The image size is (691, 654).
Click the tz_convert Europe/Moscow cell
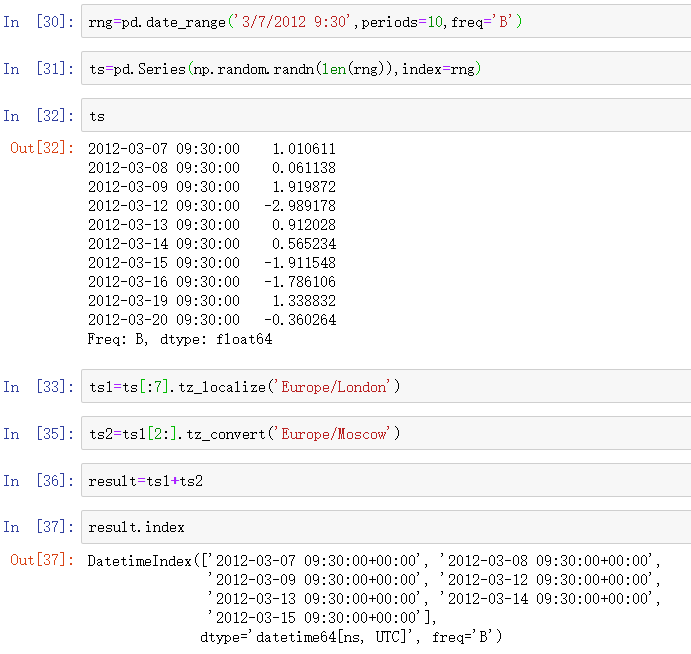(386, 434)
